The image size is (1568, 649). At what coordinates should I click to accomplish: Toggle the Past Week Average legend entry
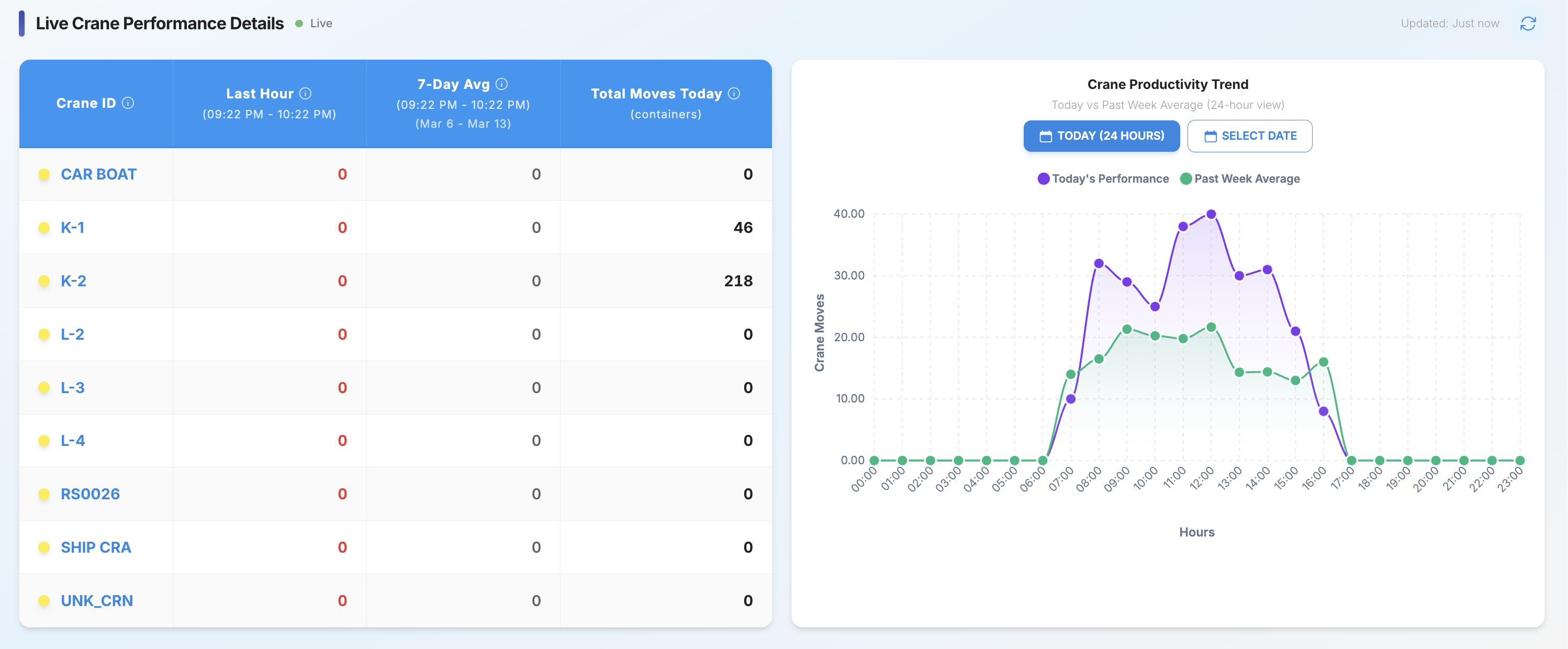[1239, 178]
